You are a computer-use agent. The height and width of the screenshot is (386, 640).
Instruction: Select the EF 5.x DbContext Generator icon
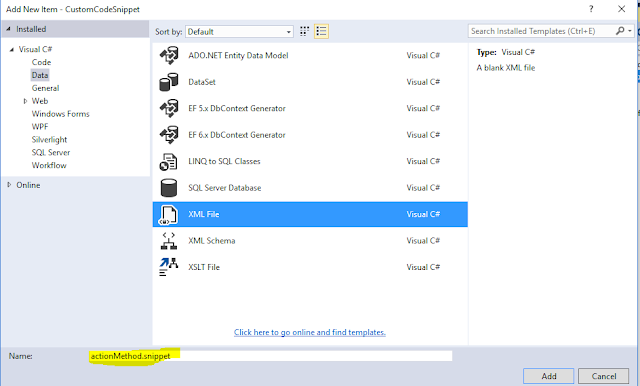[x=169, y=109]
